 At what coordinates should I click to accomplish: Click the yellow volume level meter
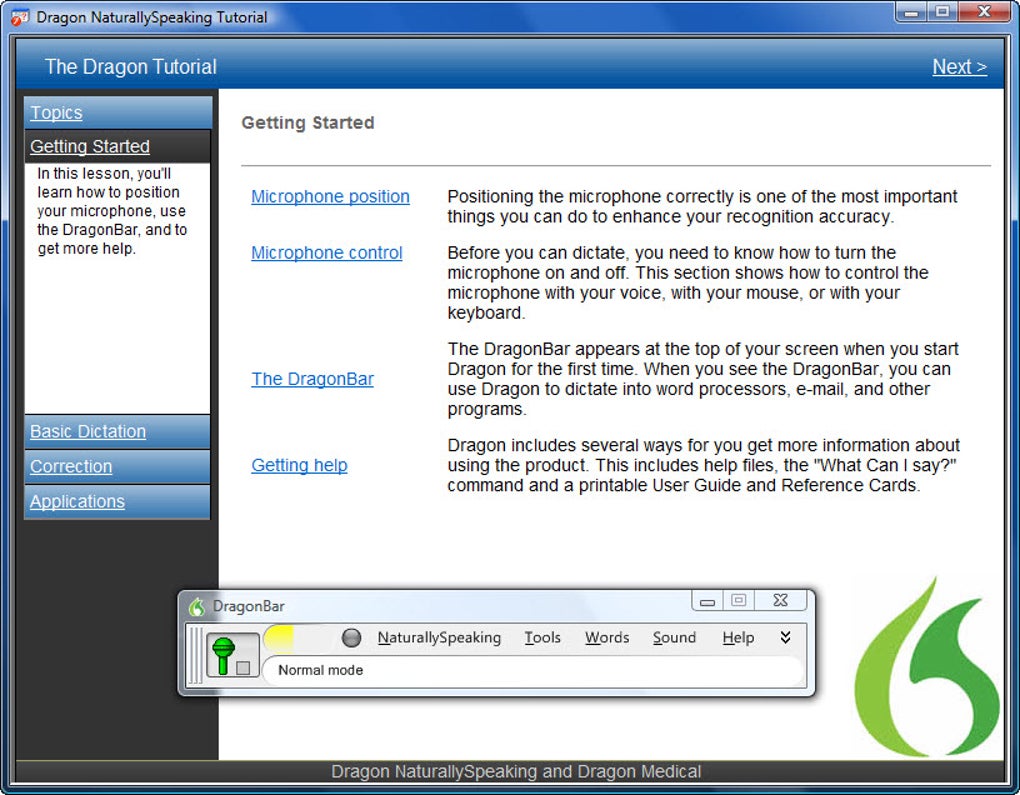[x=278, y=639]
